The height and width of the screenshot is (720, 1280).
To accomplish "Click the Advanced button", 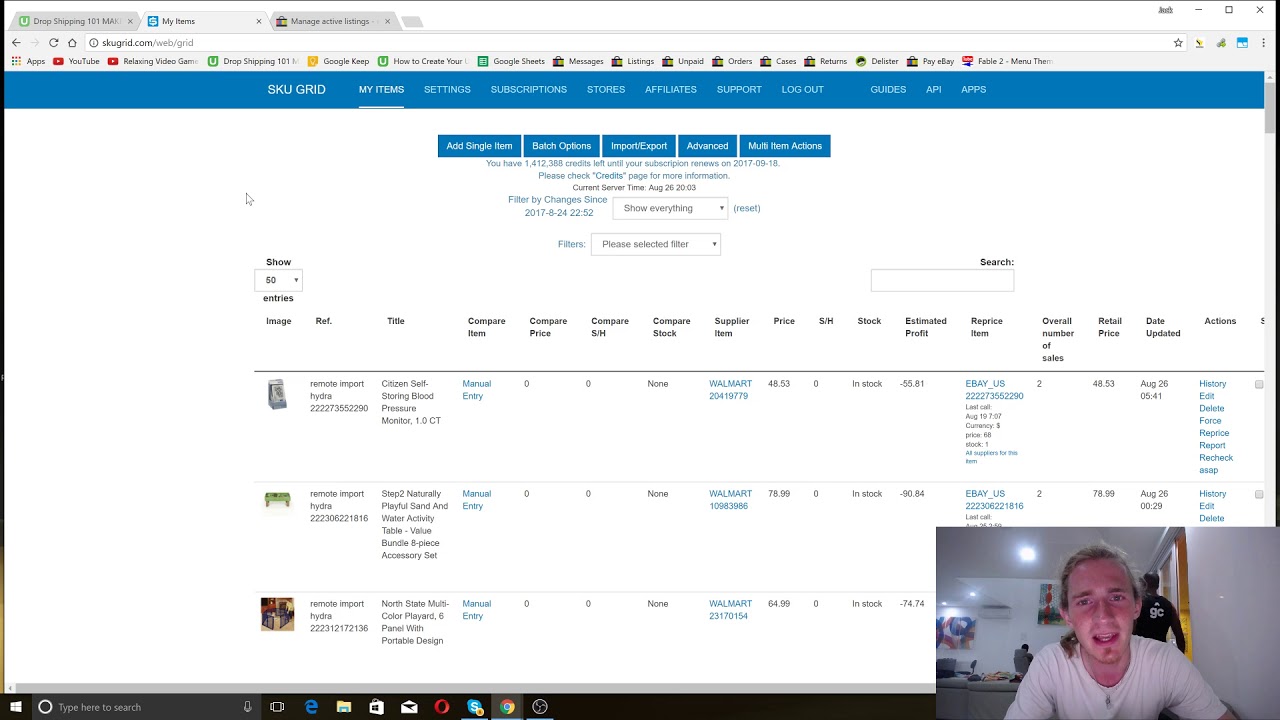I will click(707, 146).
